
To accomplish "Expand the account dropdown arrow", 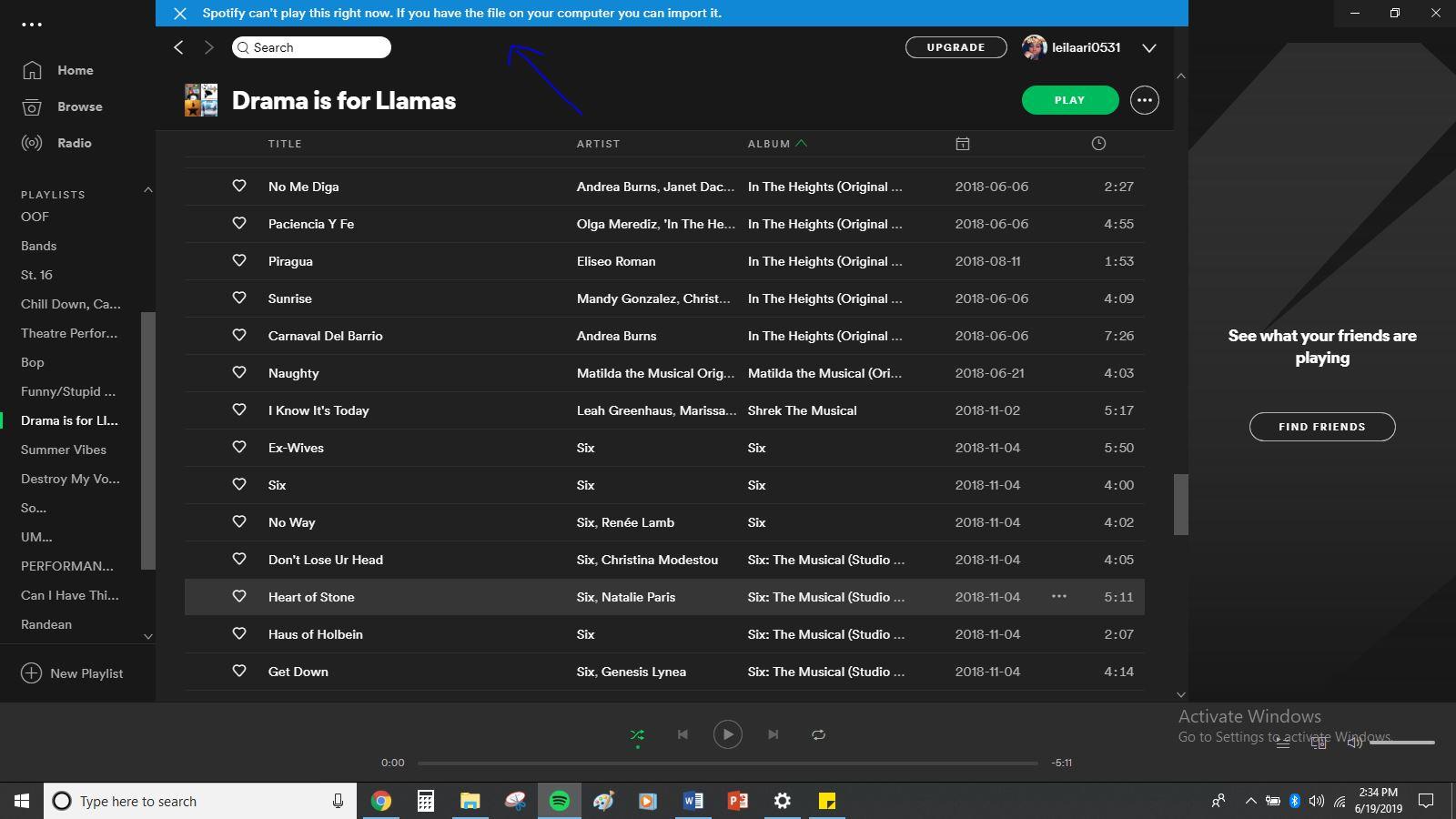I will pyautogui.click(x=1149, y=48).
